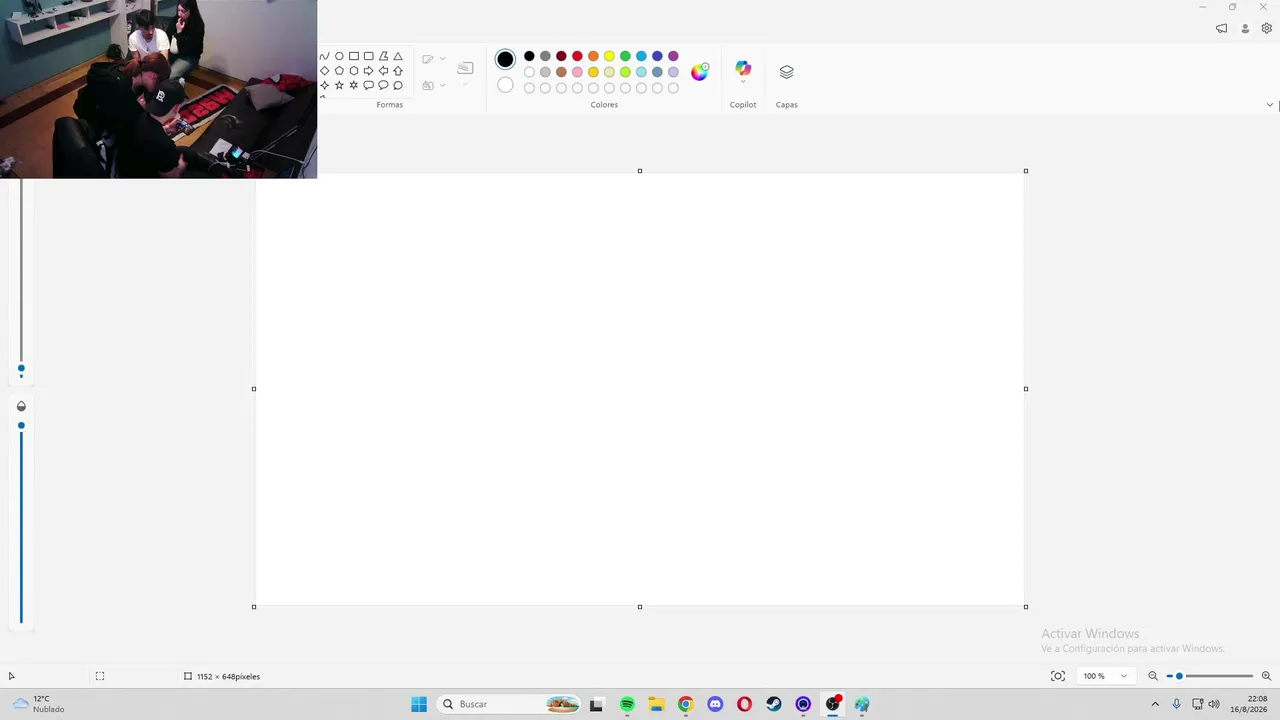Select the triangle shape
The height and width of the screenshot is (720, 1280).
398,57
